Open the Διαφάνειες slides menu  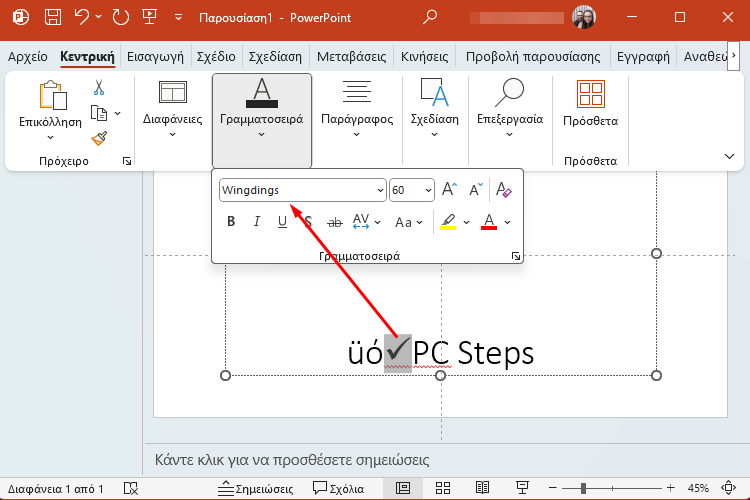click(173, 110)
